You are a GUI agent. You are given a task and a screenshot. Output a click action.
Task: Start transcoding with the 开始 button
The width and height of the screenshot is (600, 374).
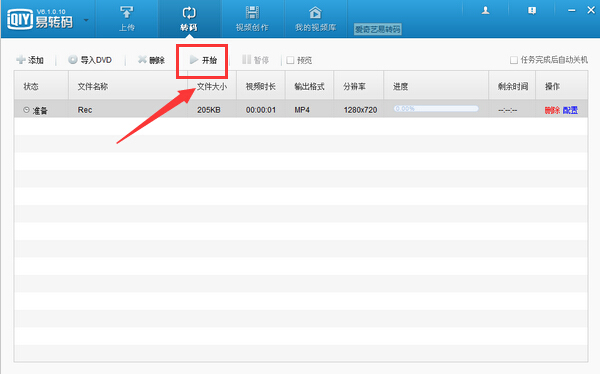click(x=203, y=60)
